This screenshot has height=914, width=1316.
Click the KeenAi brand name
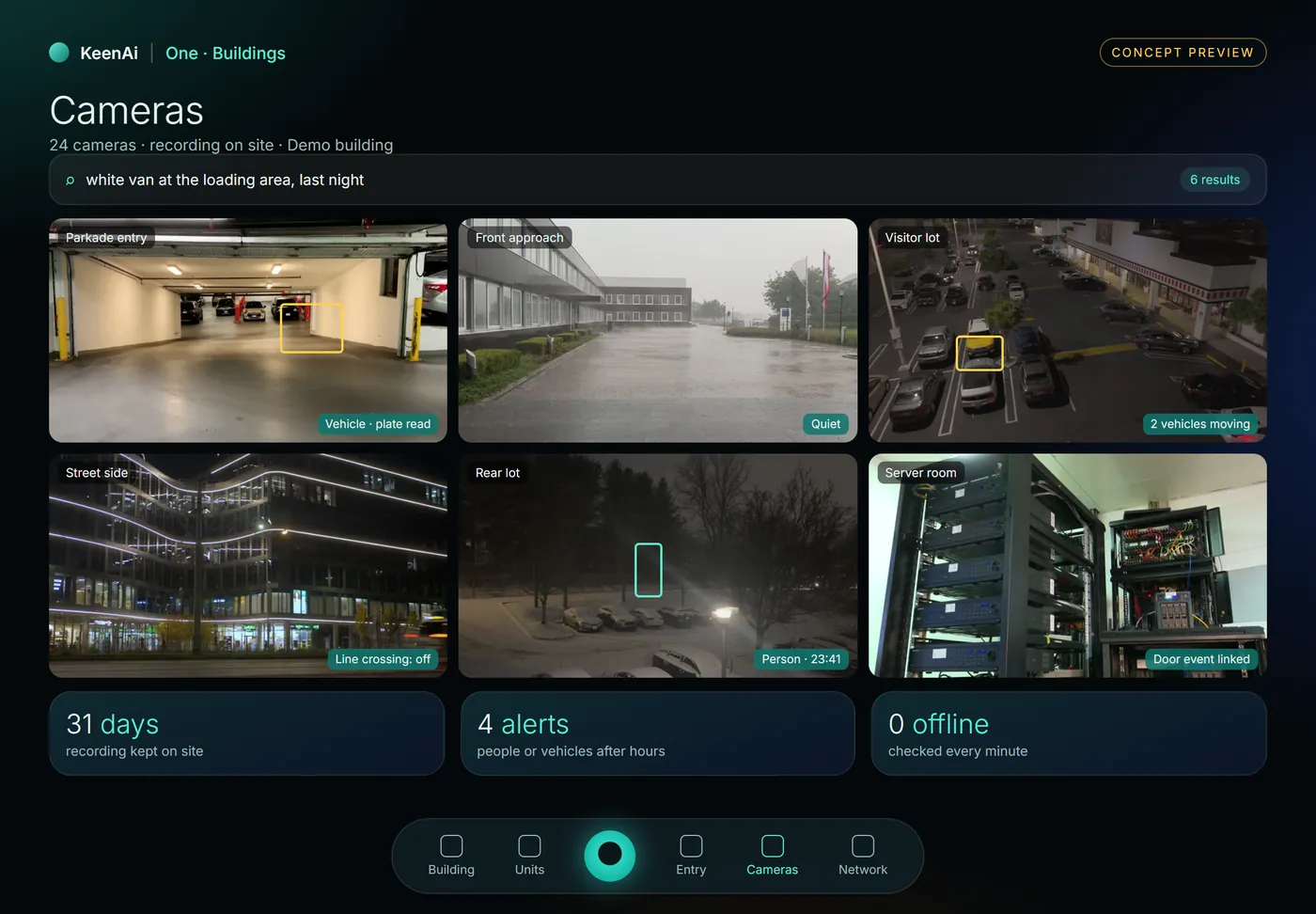[x=109, y=54]
